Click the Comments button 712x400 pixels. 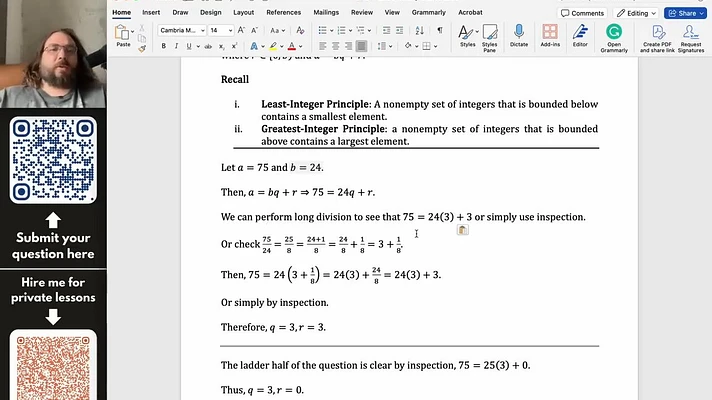click(583, 13)
